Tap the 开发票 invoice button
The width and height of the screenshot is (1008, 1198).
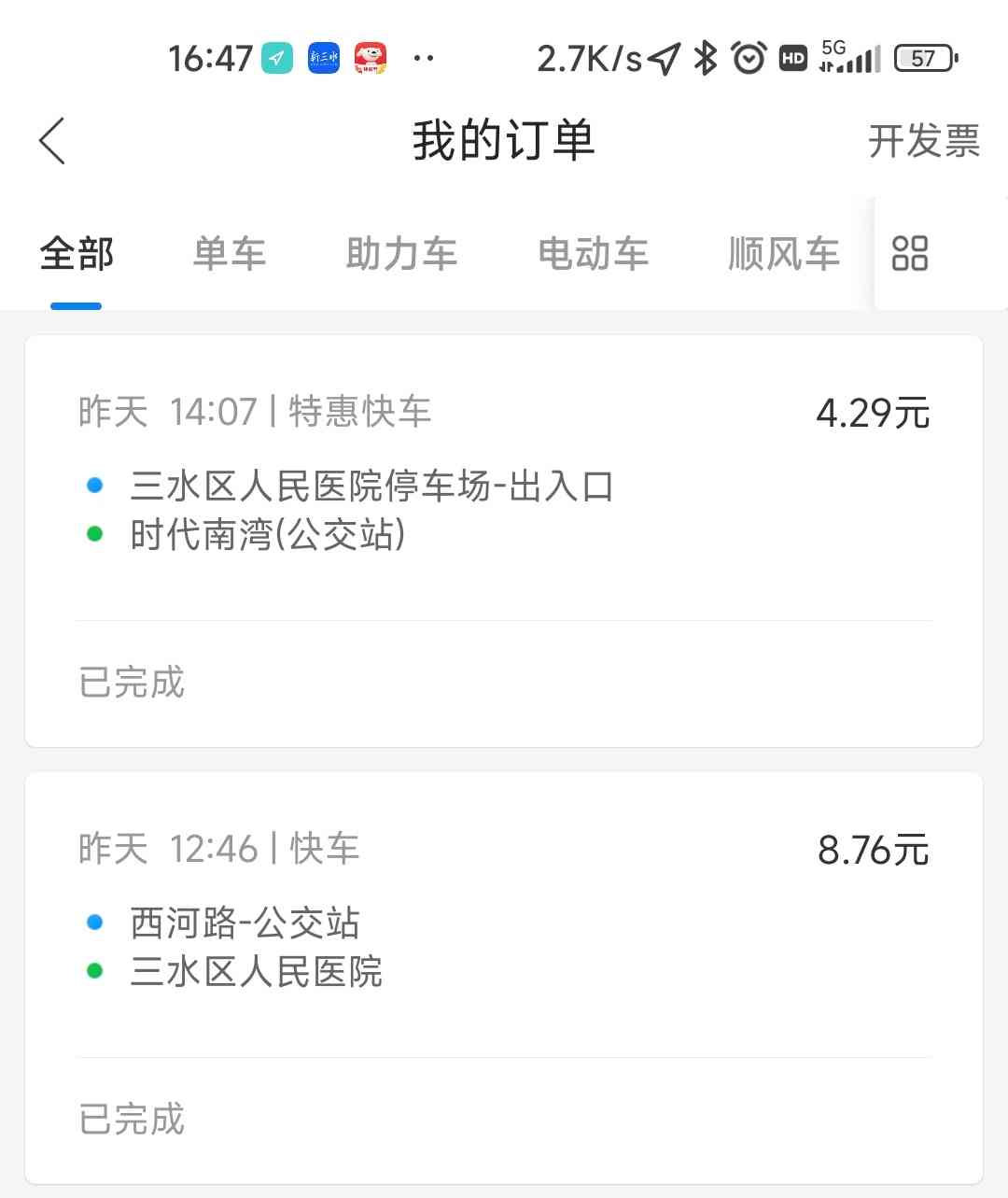click(924, 141)
